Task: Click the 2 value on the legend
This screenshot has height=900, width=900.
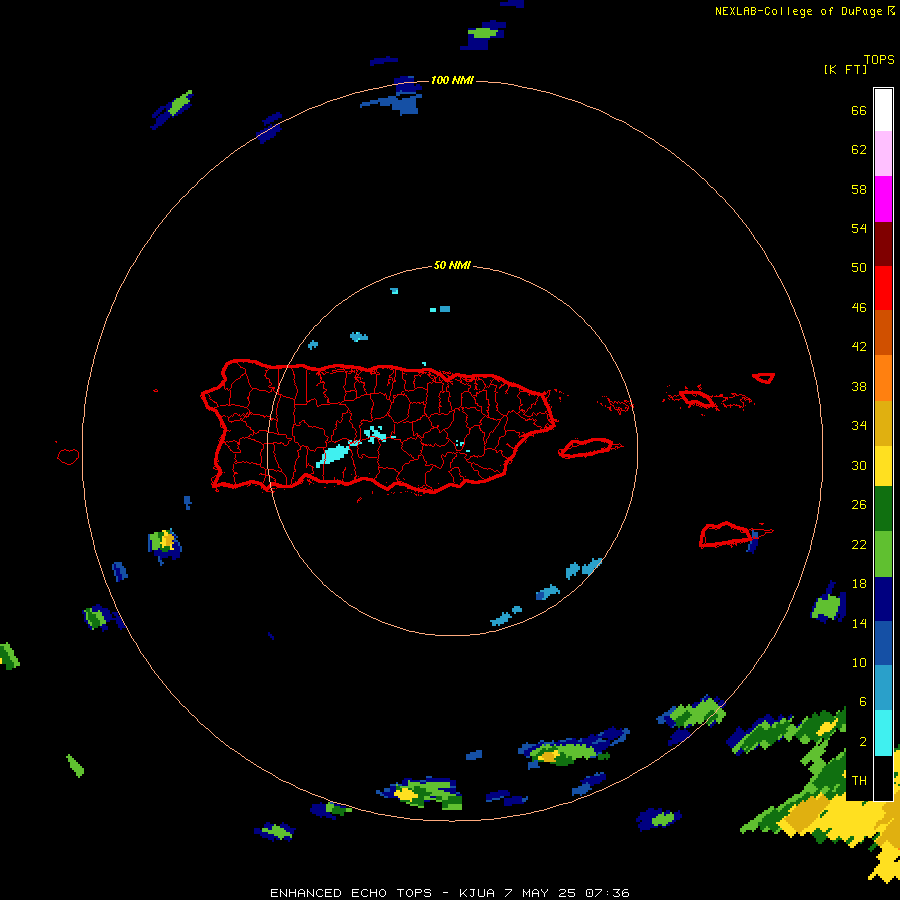Action: [x=863, y=742]
